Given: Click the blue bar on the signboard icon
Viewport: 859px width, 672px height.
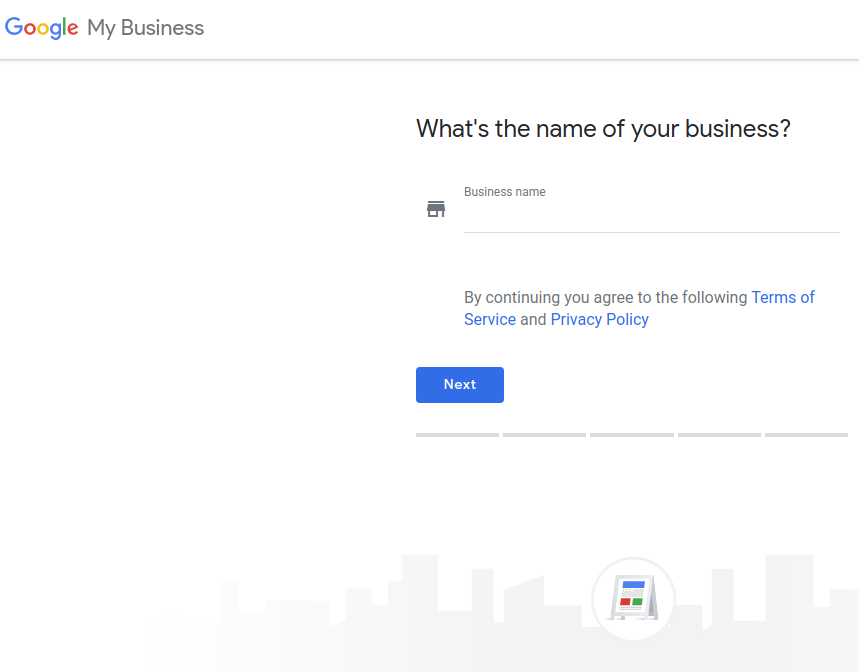Looking at the screenshot, I should coord(633,585).
